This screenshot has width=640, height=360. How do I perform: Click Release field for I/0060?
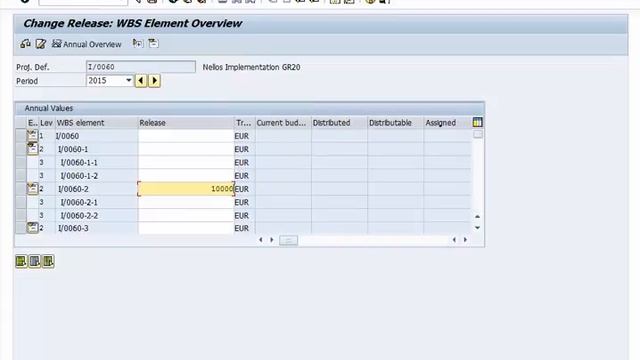186,136
